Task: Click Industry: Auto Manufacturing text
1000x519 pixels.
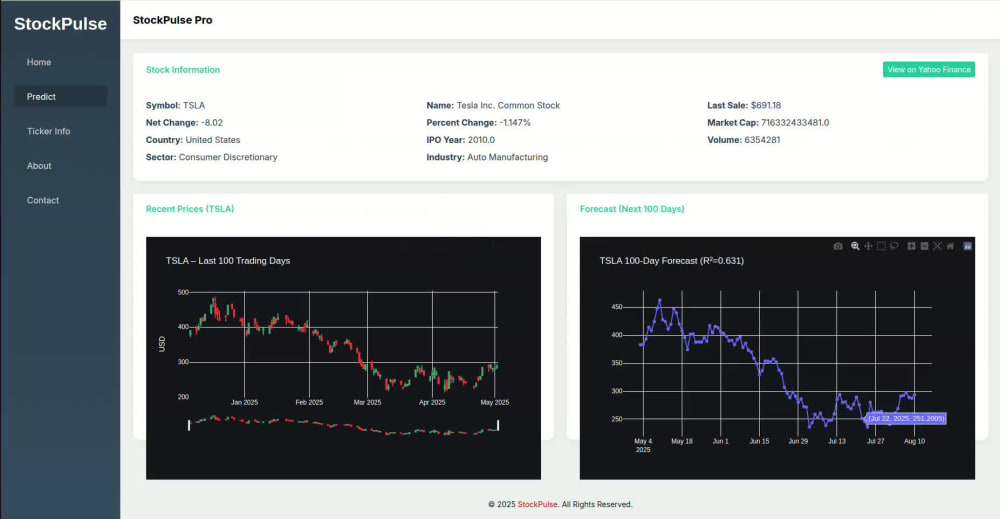Action: click(487, 157)
